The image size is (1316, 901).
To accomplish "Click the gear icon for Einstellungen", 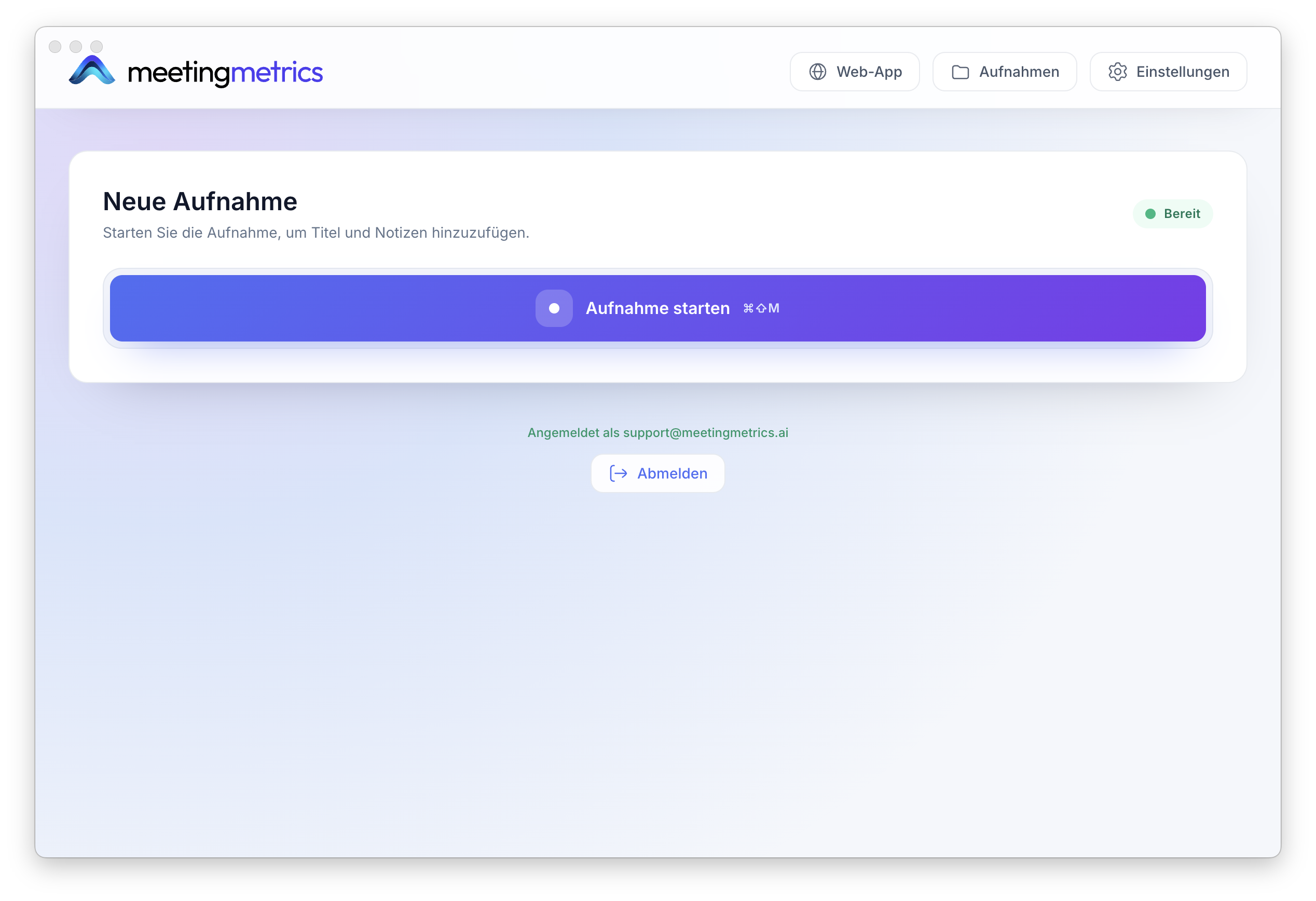I will click(x=1117, y=72).
